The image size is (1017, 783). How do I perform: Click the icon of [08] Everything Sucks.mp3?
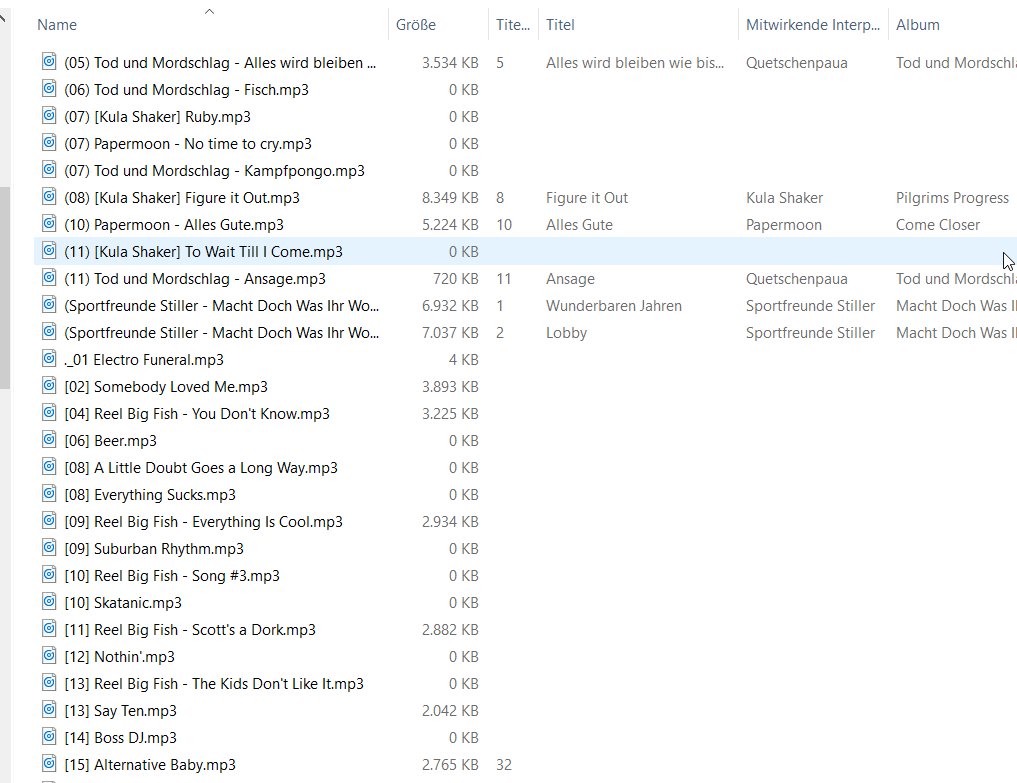click(x=49, y=494)
